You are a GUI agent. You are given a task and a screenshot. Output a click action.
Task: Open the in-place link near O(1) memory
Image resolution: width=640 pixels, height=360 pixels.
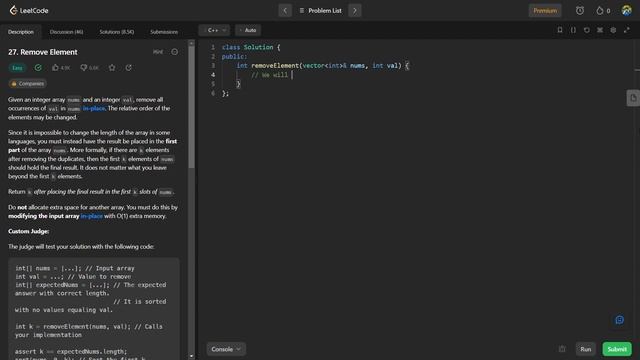pyautogui.click(x=91, y=216)
